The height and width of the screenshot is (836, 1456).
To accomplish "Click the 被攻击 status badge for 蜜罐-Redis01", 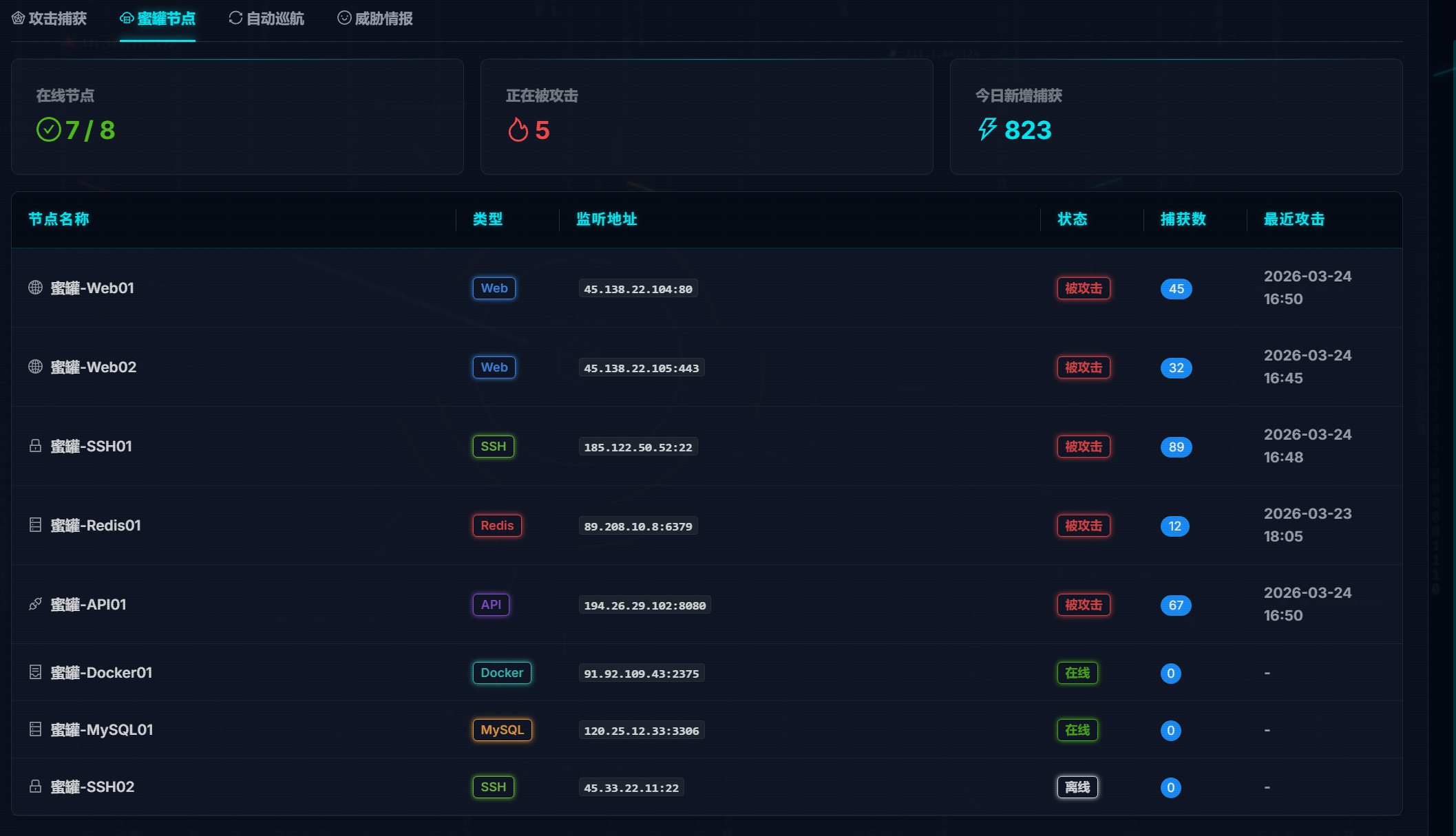I will (x=1084, y=526).
